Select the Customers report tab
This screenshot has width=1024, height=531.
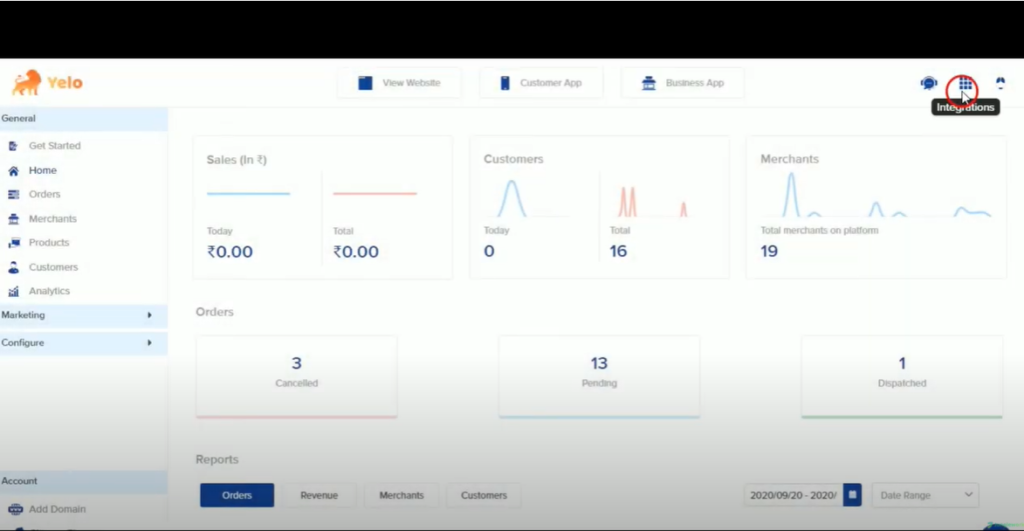coord(484,495)
